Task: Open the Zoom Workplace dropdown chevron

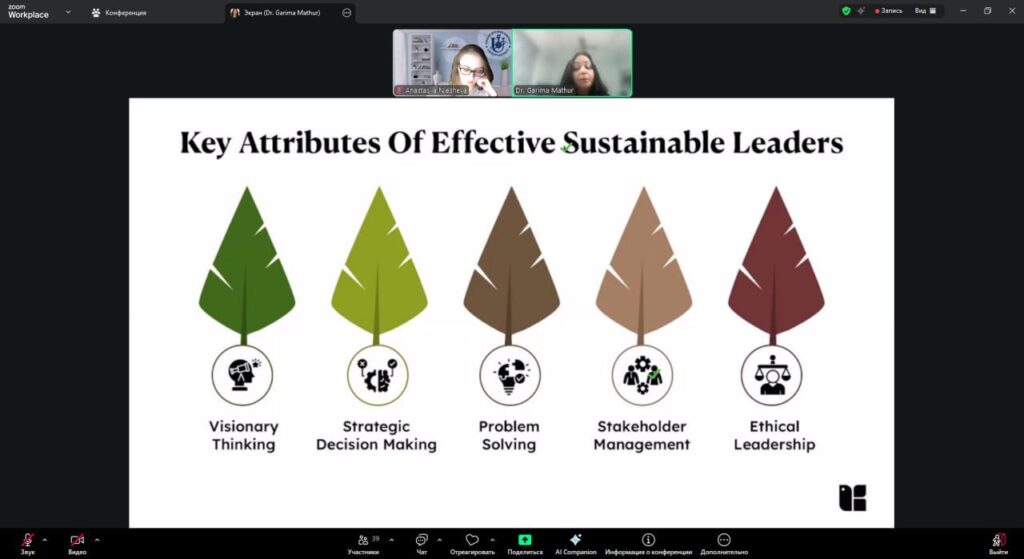Action: tap(68, 12)
